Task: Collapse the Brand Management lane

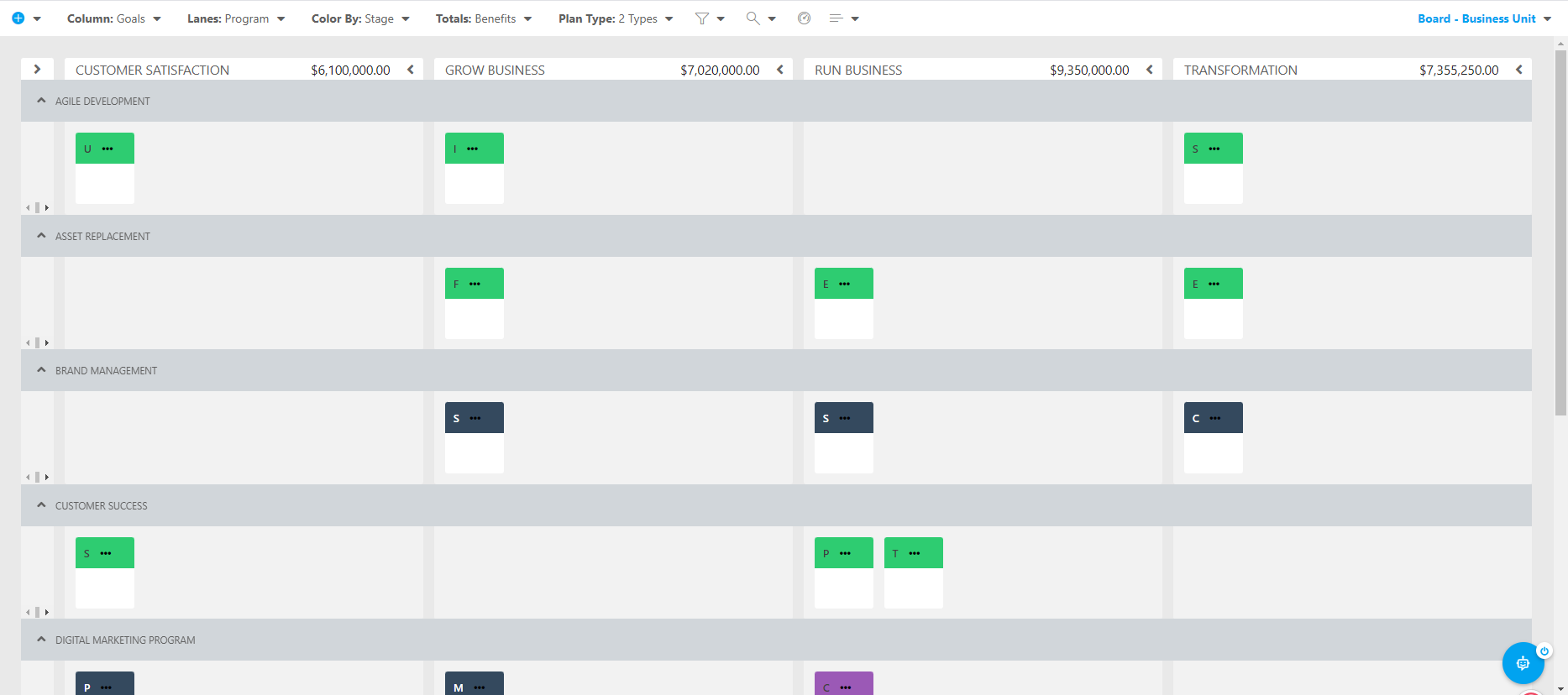Action: [41, 370]
